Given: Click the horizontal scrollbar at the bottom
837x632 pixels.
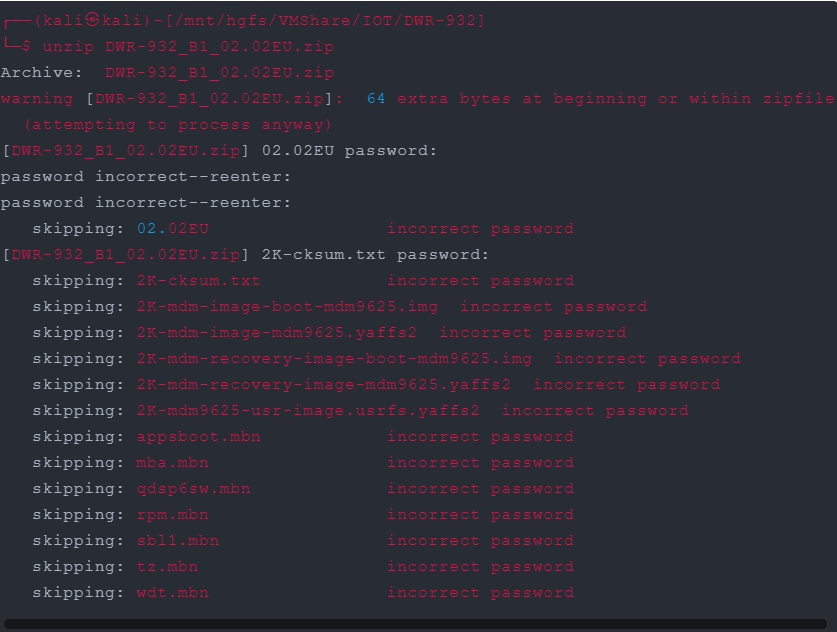Looking at the screenshot, I should pos(415,624).
